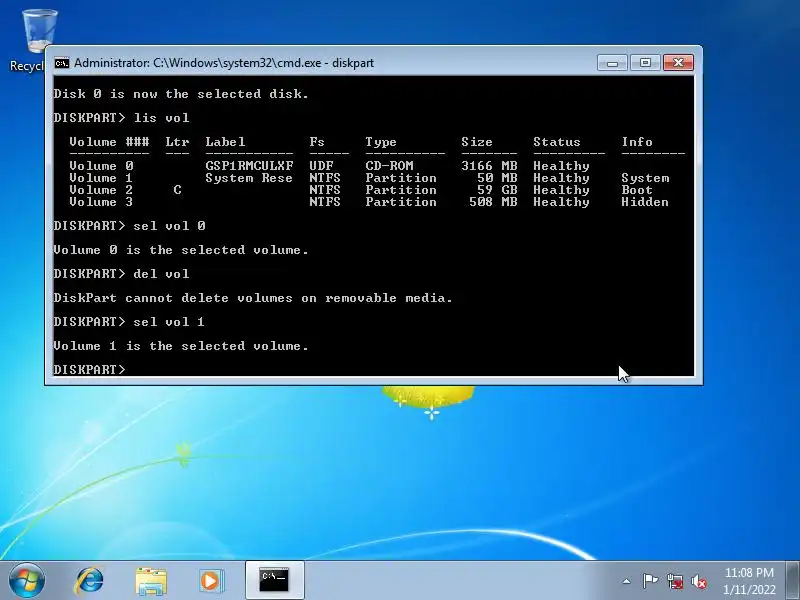800x600 pixels.
Task: Click the 'Volume 2' row label
Action: [101, 190]
